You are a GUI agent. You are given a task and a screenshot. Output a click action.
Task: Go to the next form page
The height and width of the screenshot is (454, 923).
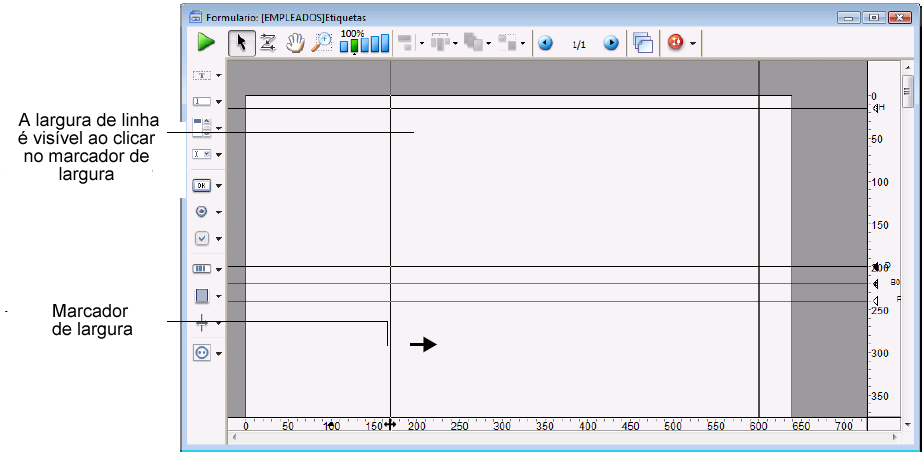tap(610, 43)
